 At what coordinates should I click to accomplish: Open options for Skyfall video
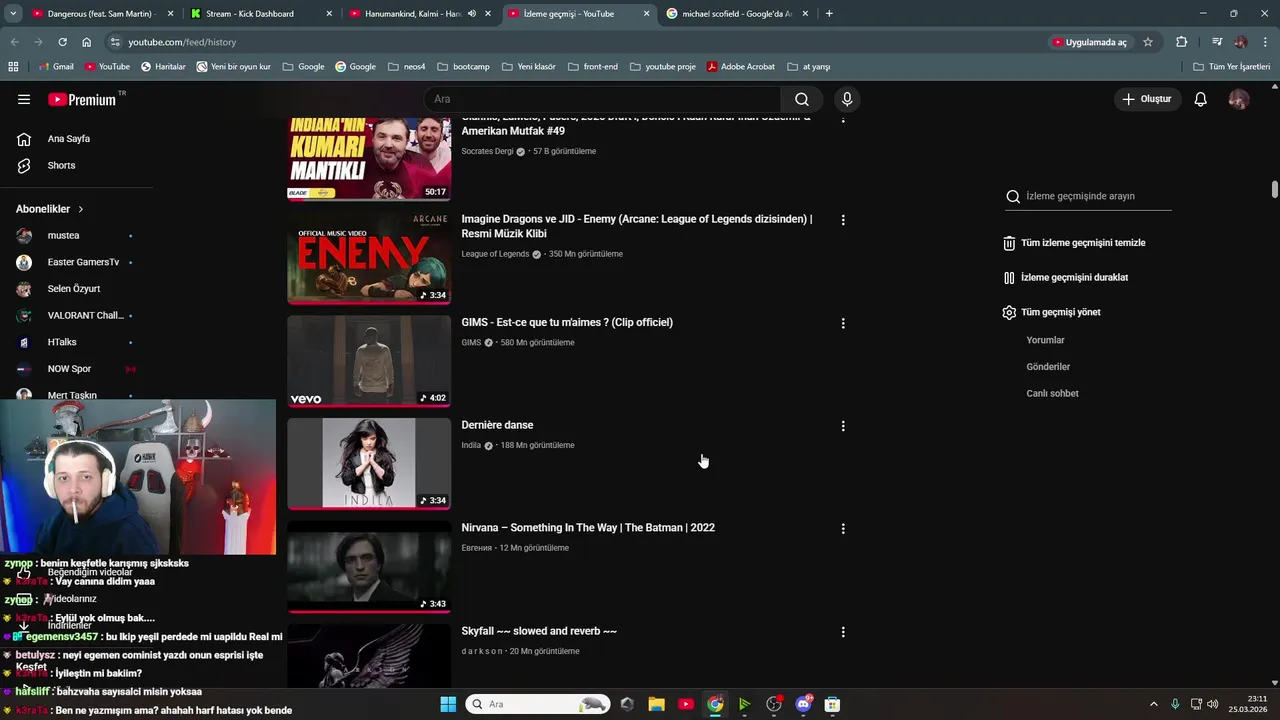(843, 632)
